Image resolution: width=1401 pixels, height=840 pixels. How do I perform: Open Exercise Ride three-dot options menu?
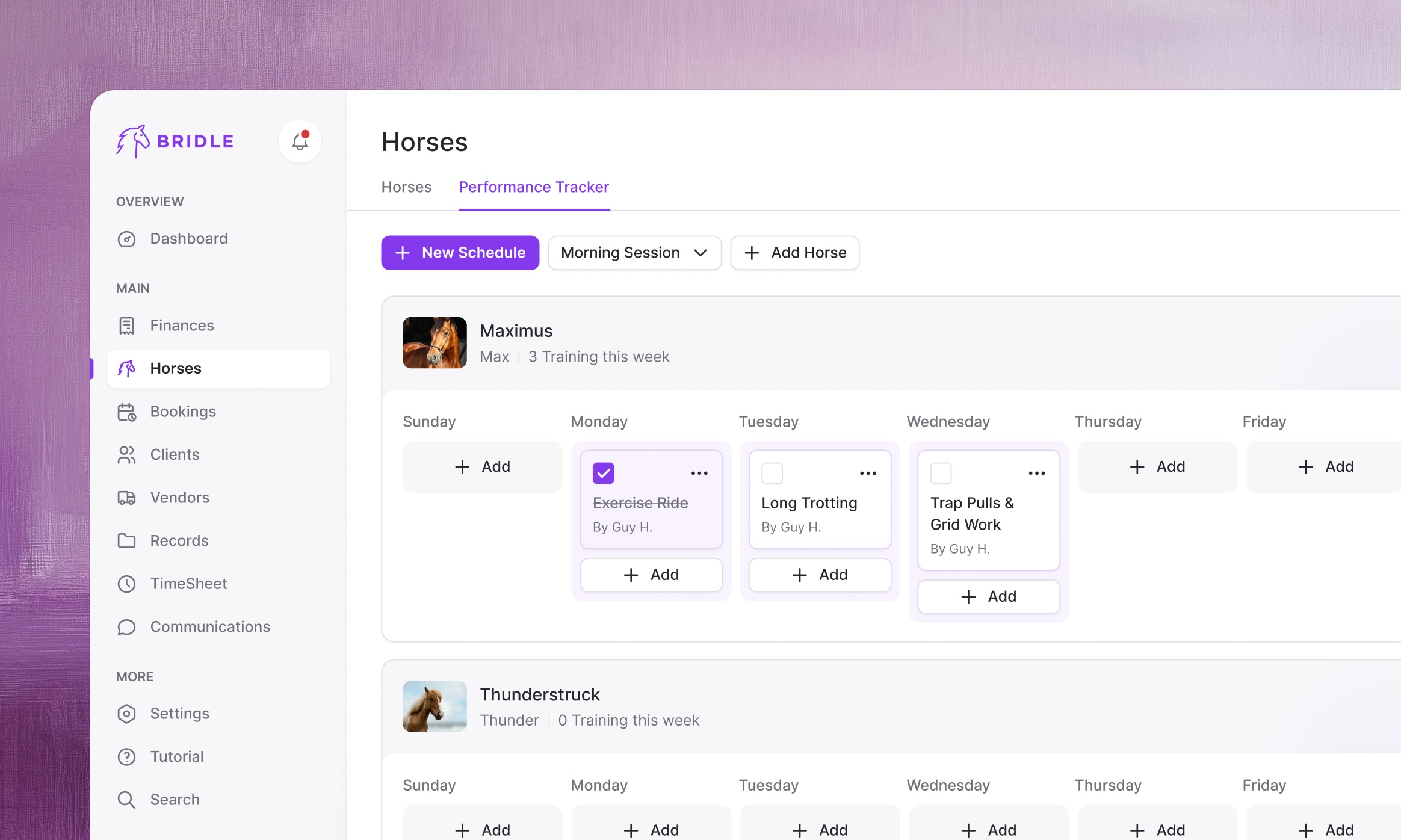pyautogui.click(x=699, y=474)
